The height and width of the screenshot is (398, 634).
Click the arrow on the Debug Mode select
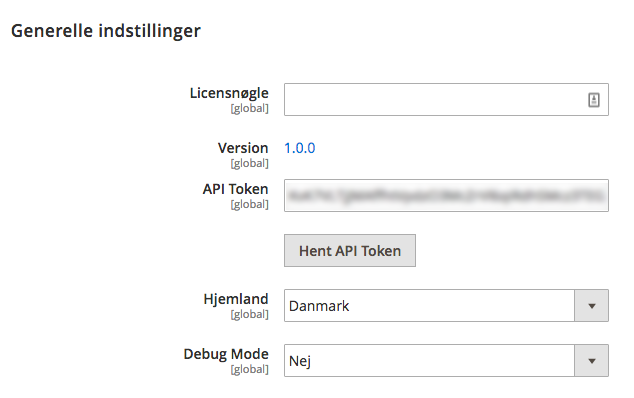click(x=592, y=361)
